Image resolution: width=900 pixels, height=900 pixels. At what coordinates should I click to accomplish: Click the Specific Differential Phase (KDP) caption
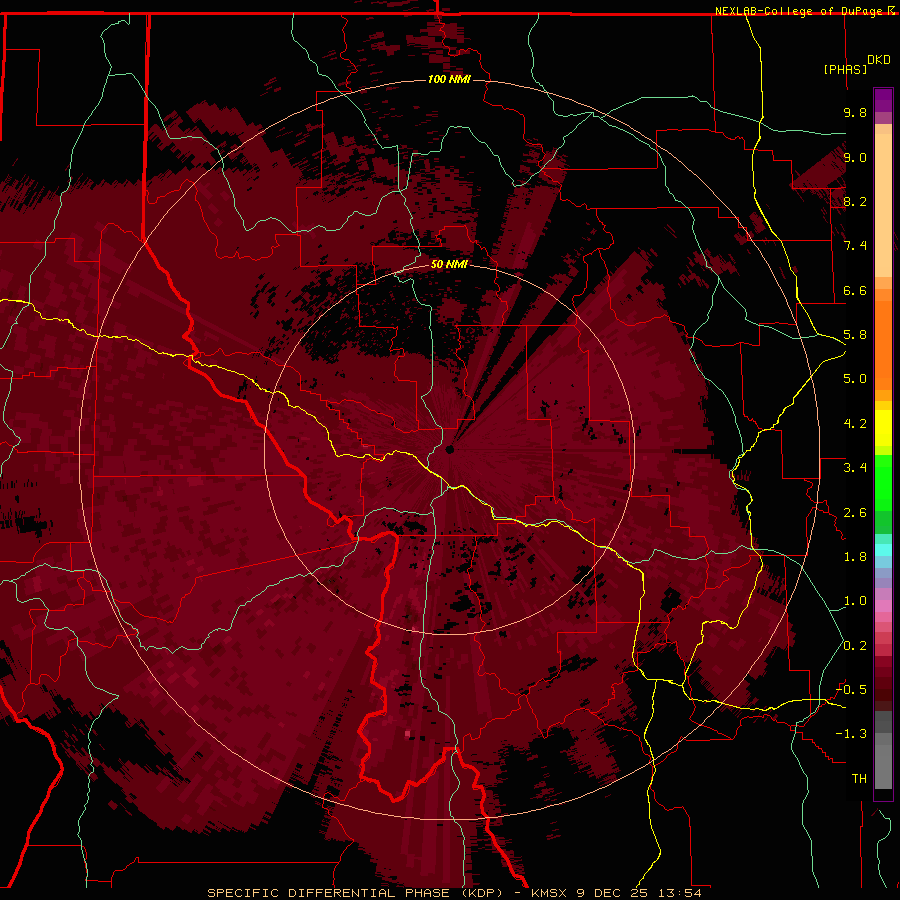tap(355, 893)
